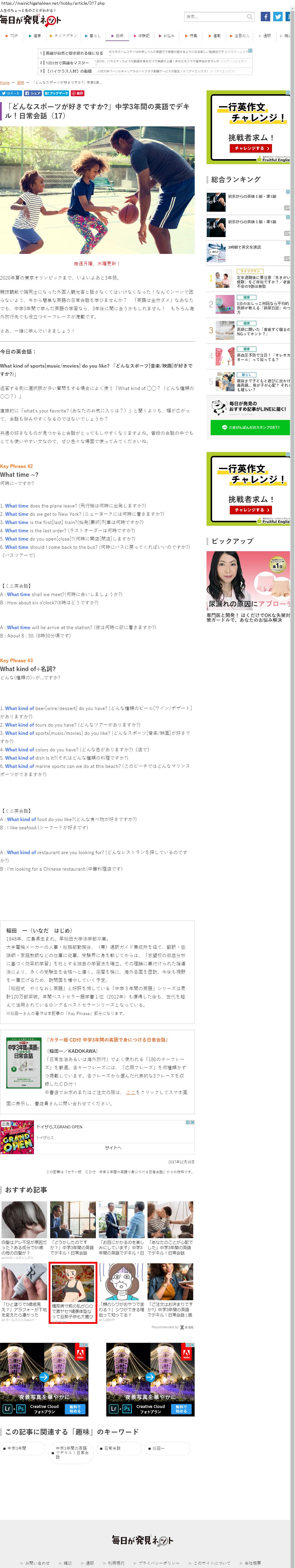Open the ライフプラン menu item
Viewport: 295px width, 1568px height.
pos(64,36)
